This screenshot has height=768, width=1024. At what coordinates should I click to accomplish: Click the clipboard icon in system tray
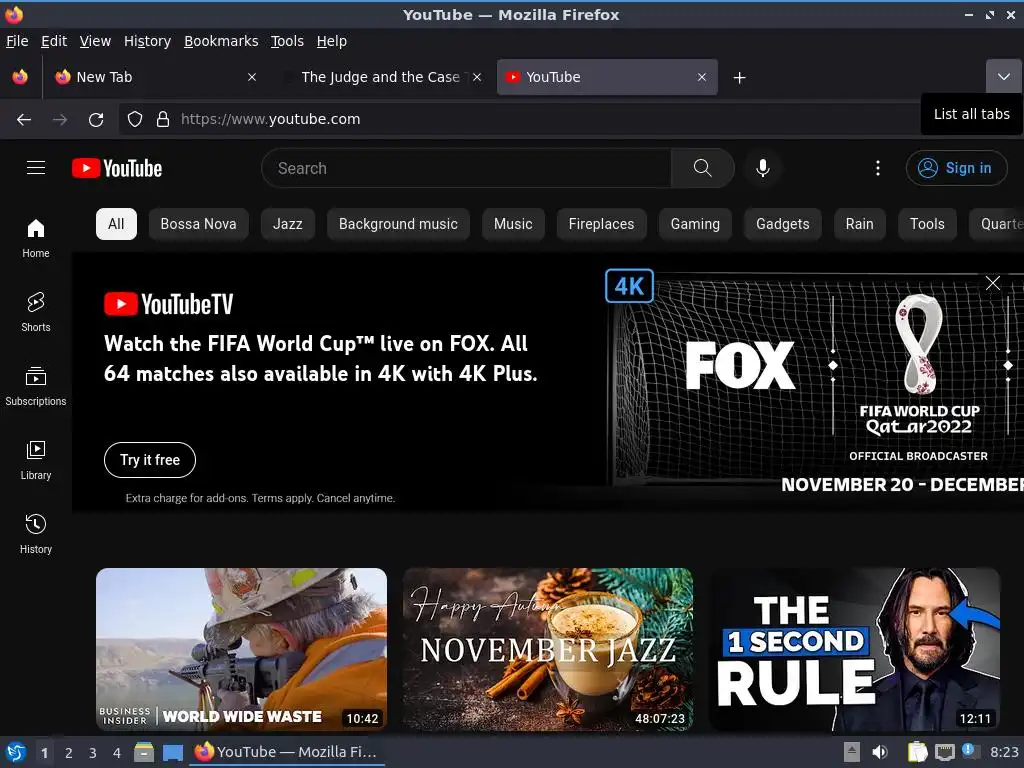tap(918, 752)
